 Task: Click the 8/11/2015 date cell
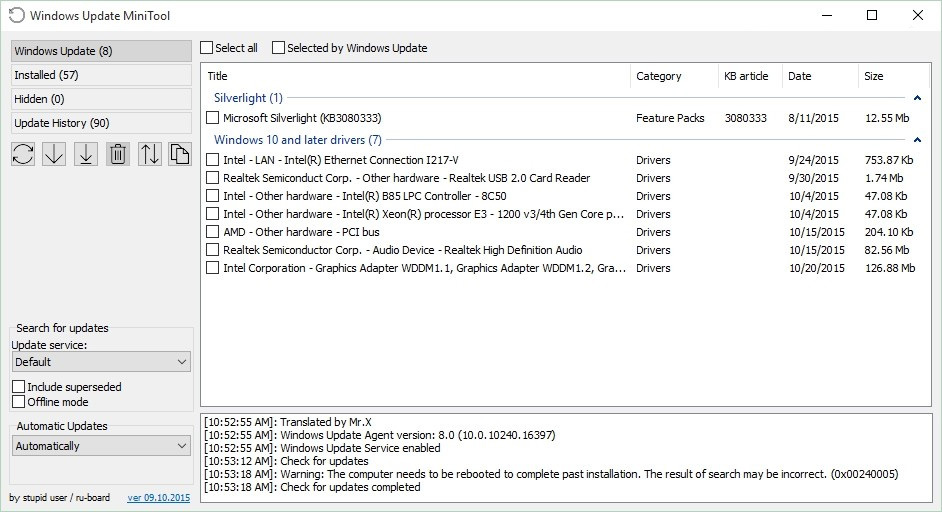(x=813, y=118)
